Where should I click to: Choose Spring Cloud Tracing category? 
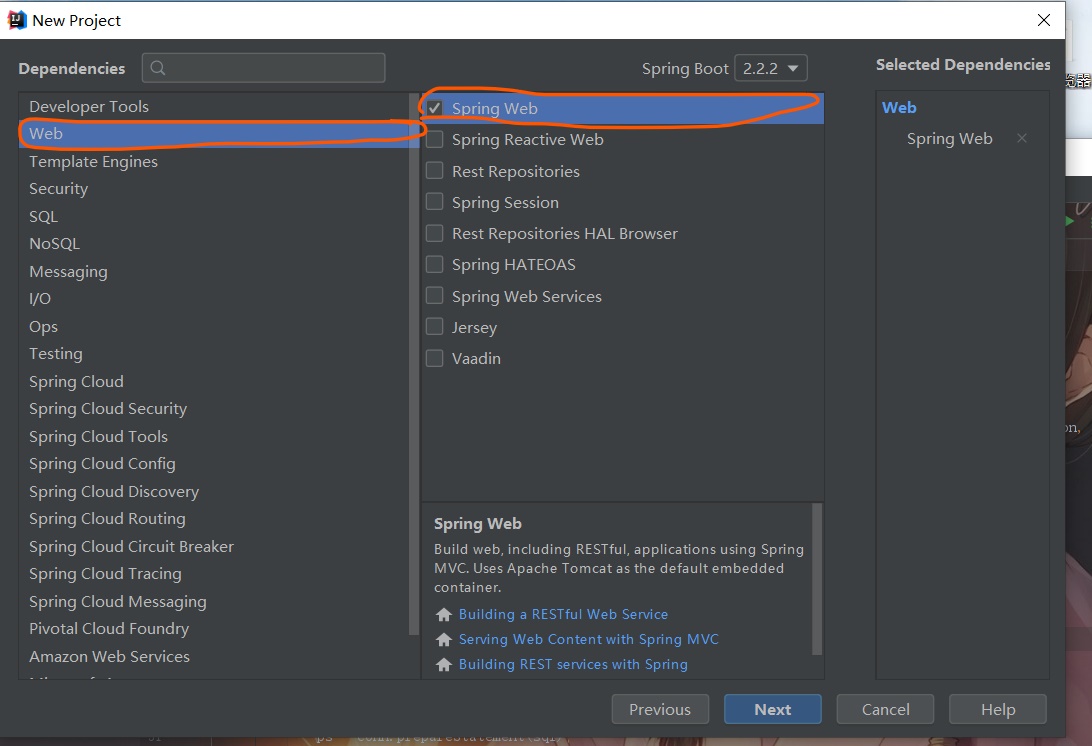point(214,574)
